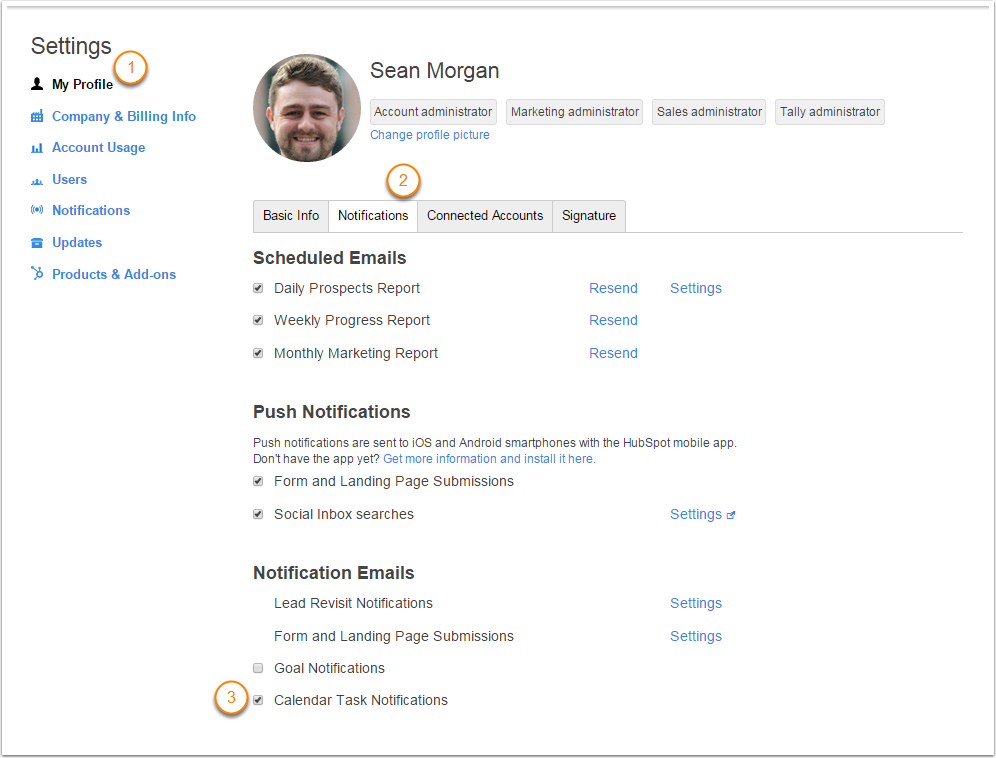The height and width of the screenshot is (758, 996).
Task: Click the Tally administrator badge
Action: [x=830, y=112]
